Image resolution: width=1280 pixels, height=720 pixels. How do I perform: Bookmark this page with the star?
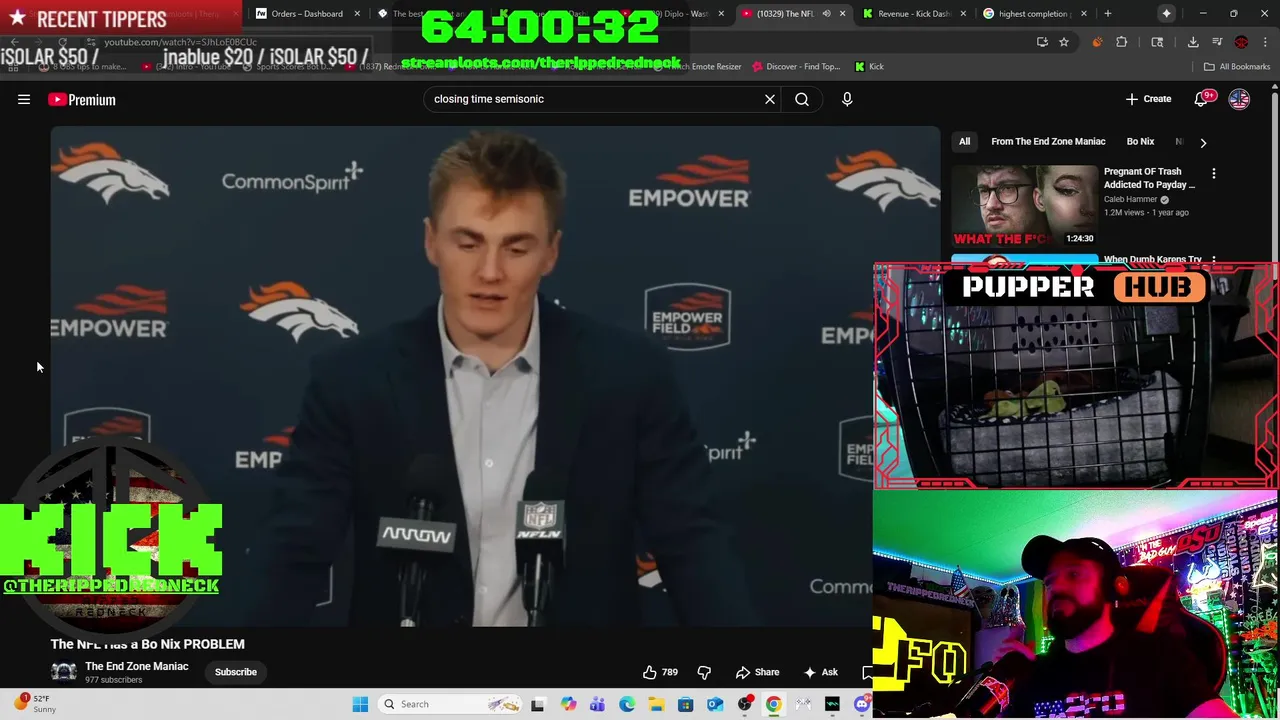click(x=1064, y=42)
